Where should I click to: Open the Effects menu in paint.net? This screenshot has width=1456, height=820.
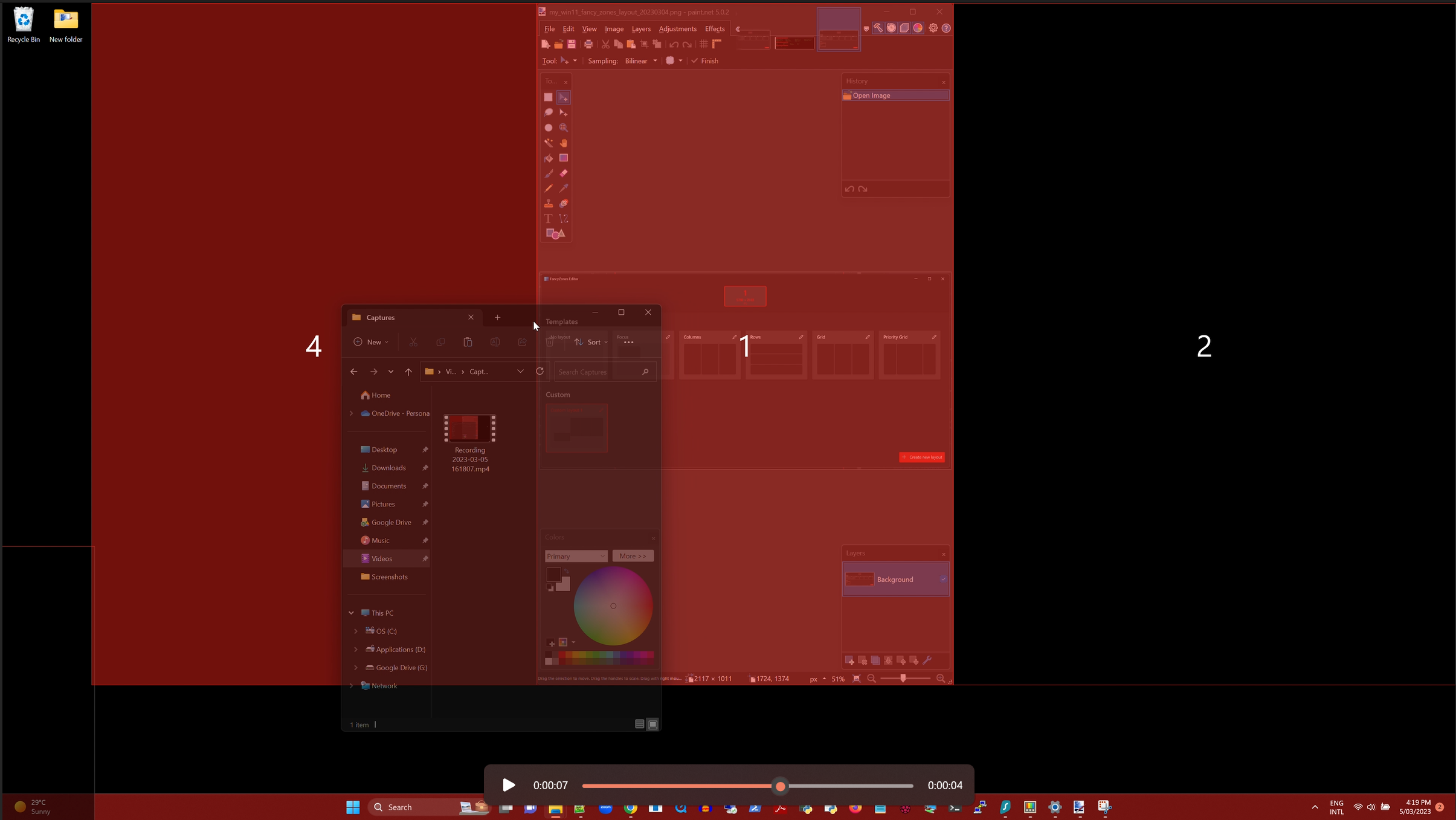click(x=714, y=28)
